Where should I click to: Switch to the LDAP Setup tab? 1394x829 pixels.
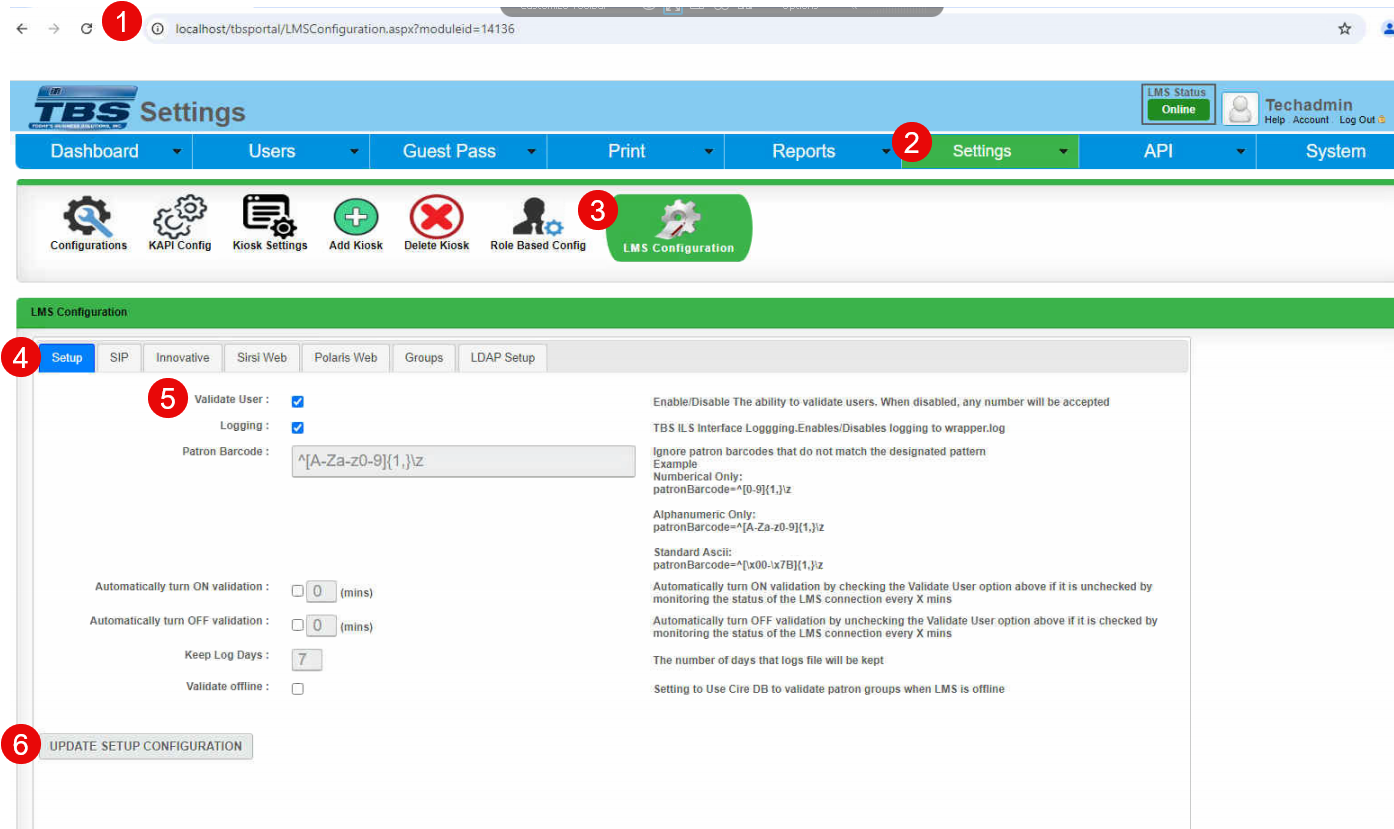[x=503, y=358]
